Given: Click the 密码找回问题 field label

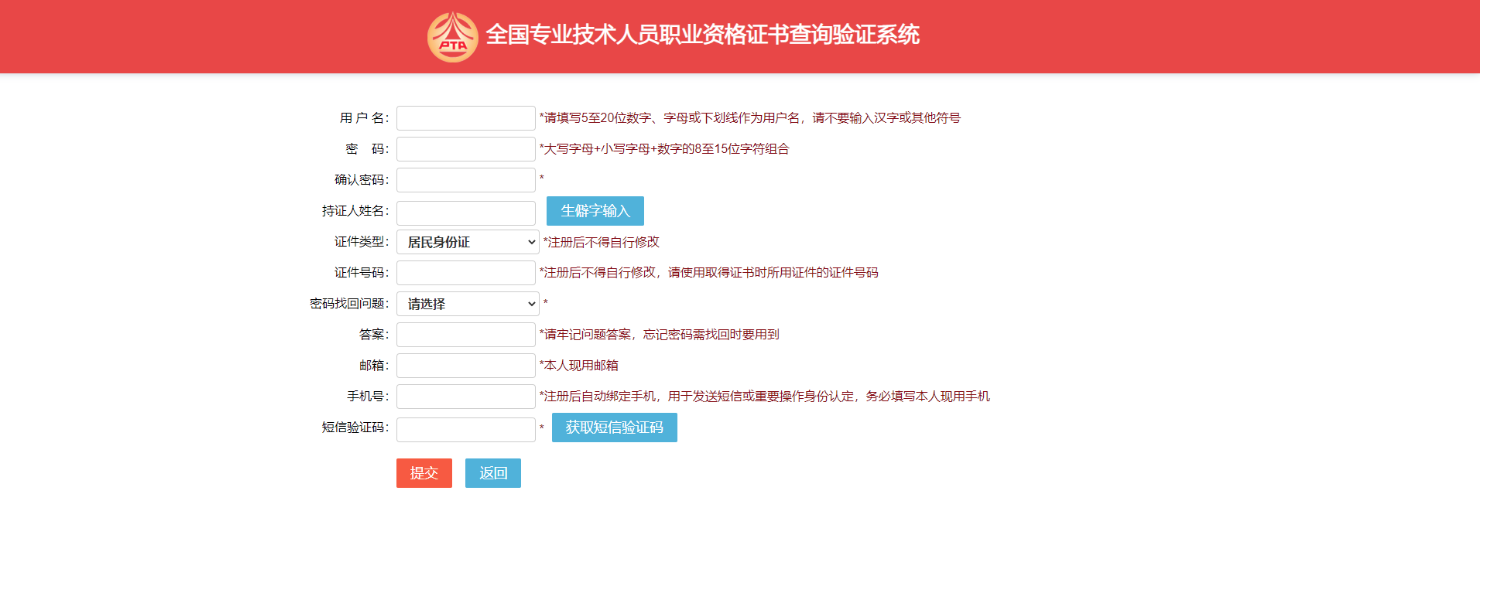Looking at the screenshot, I should click(x=349, y=304).
